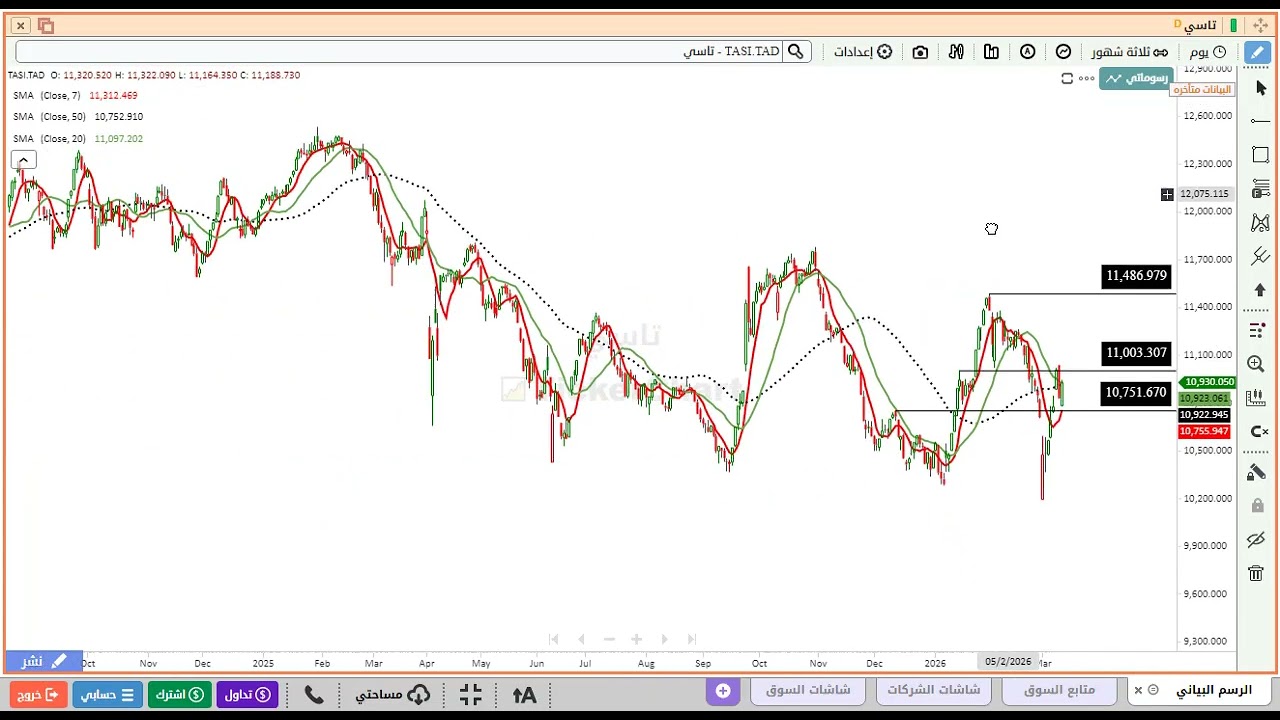The width and height of the screenshot is (1280, 720).
Task: Click the red 10,755.947 axis price tag
Action: tap(1205, 432)
